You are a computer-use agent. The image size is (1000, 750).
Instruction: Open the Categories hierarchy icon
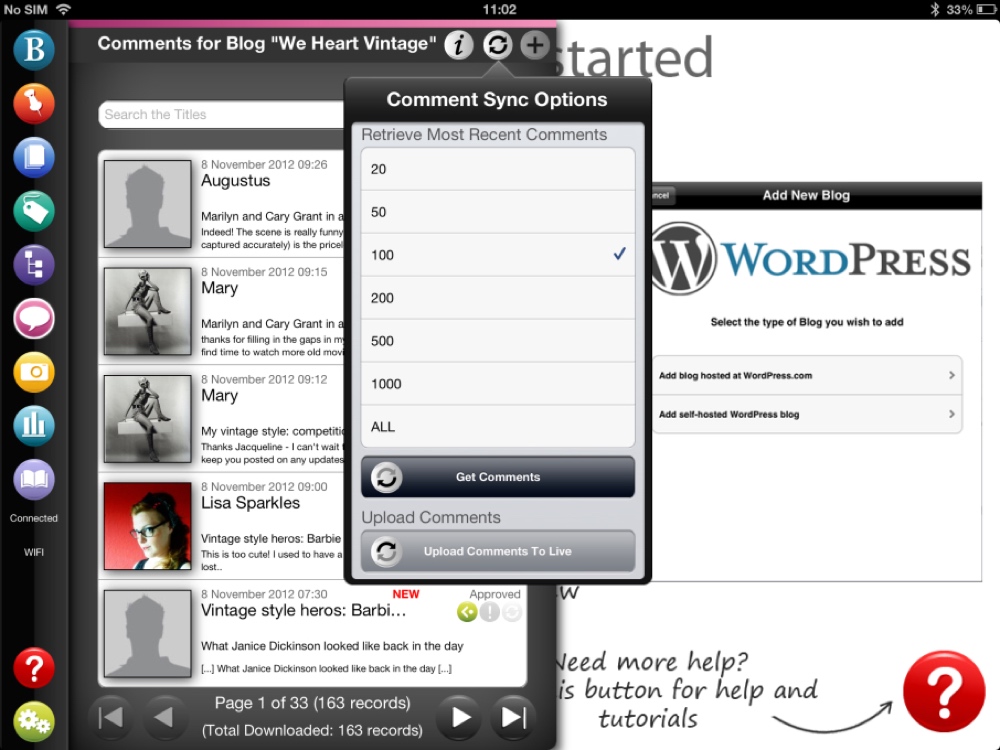(x=34, y=264)
